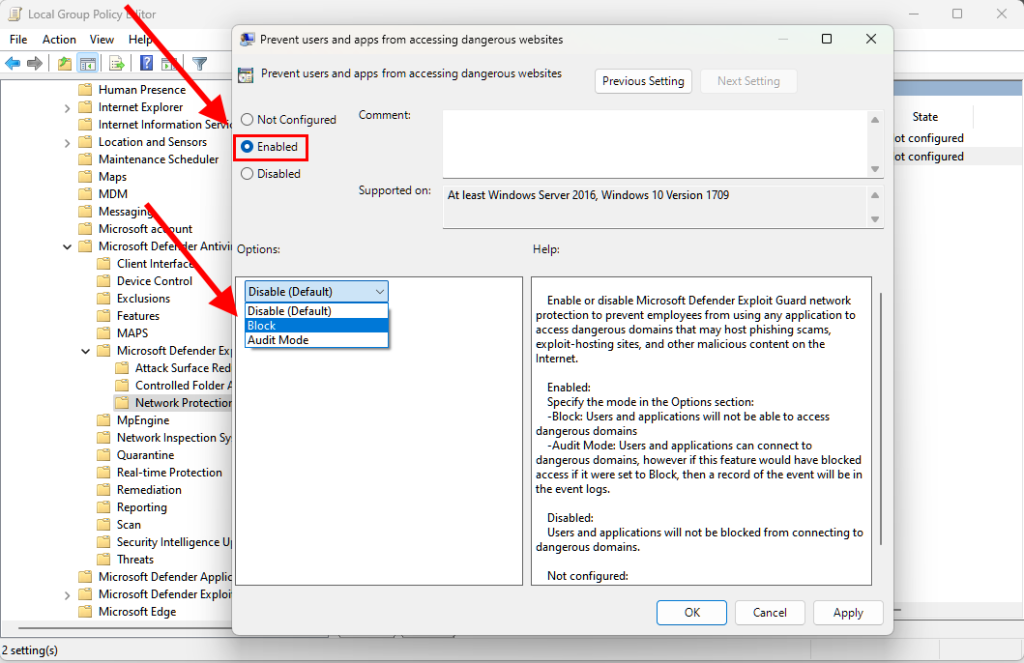This screenshot has width=1024, height=663.
Task: Click the Quarantine folder icon in tree
Action: point(104,455)
